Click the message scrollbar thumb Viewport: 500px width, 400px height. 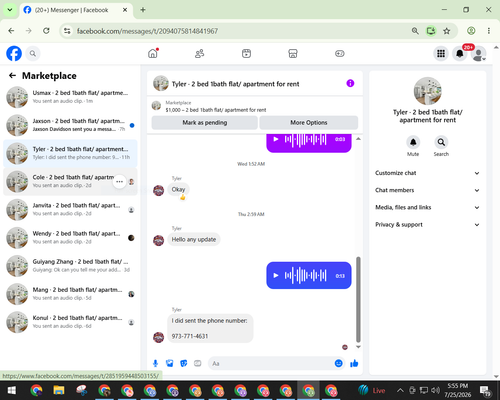tap(358, 299)
